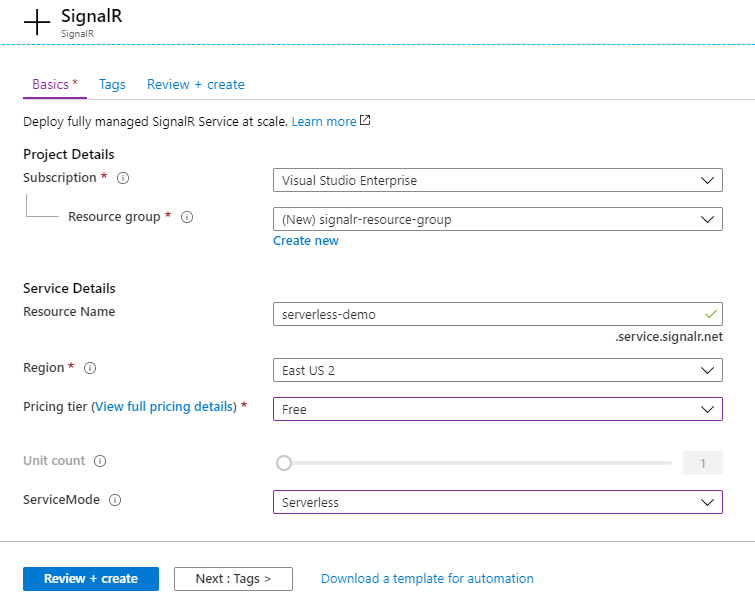
Task: Click the Service Details heading
Action: (69, 288)
